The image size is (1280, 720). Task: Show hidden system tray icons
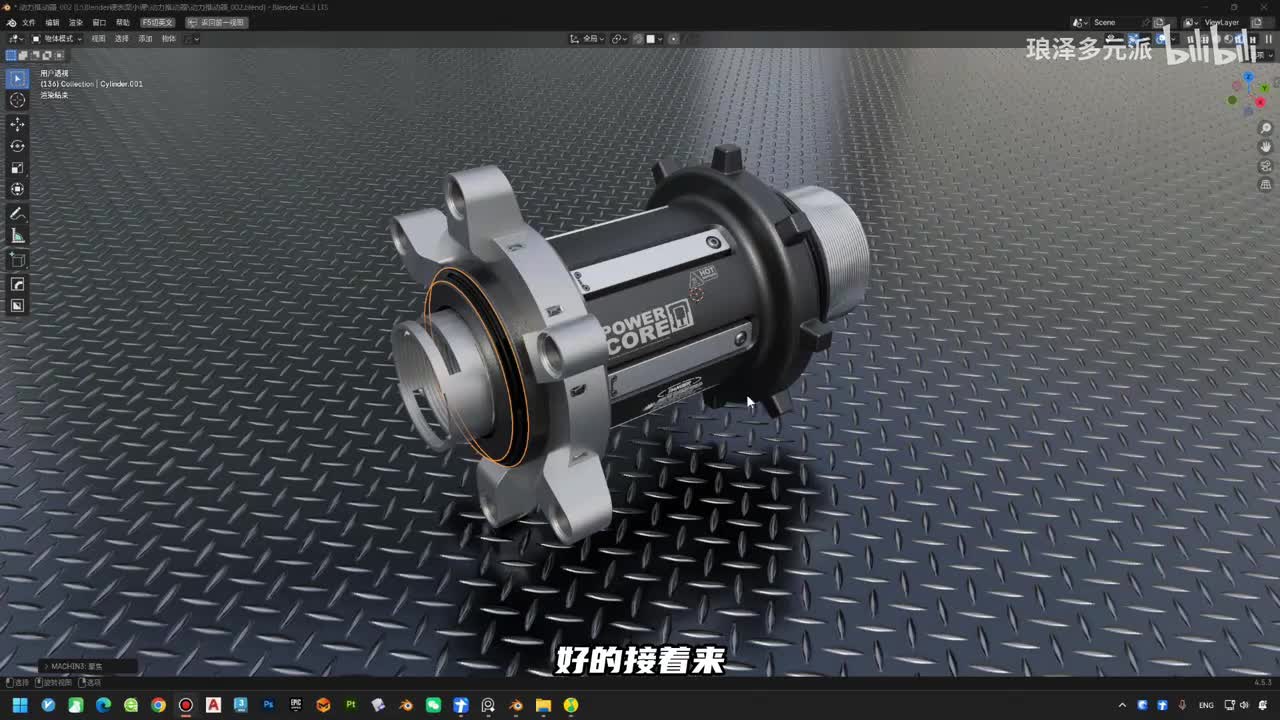[1122, 705]
